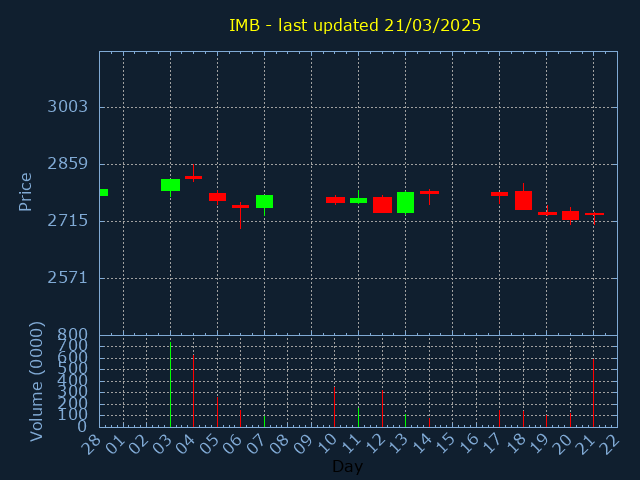Click the 2859 price tick label
Viewport: 640px width, 480px height.
68,164
